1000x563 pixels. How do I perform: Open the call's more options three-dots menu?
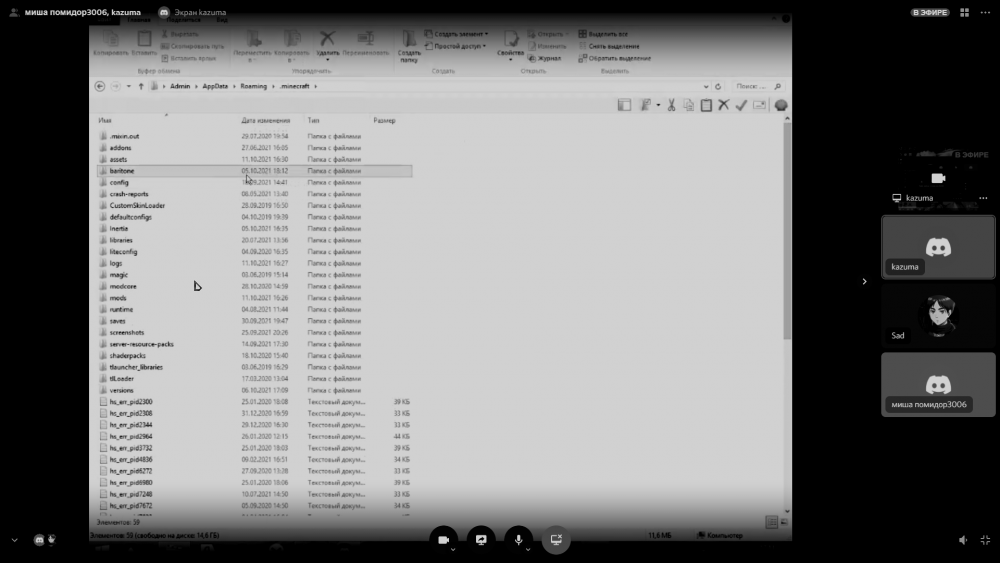(985, 12)
